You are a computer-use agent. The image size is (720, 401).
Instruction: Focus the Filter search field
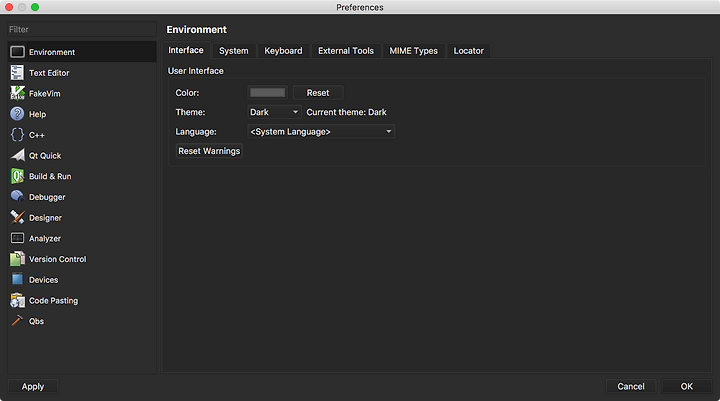coord(82,29)
